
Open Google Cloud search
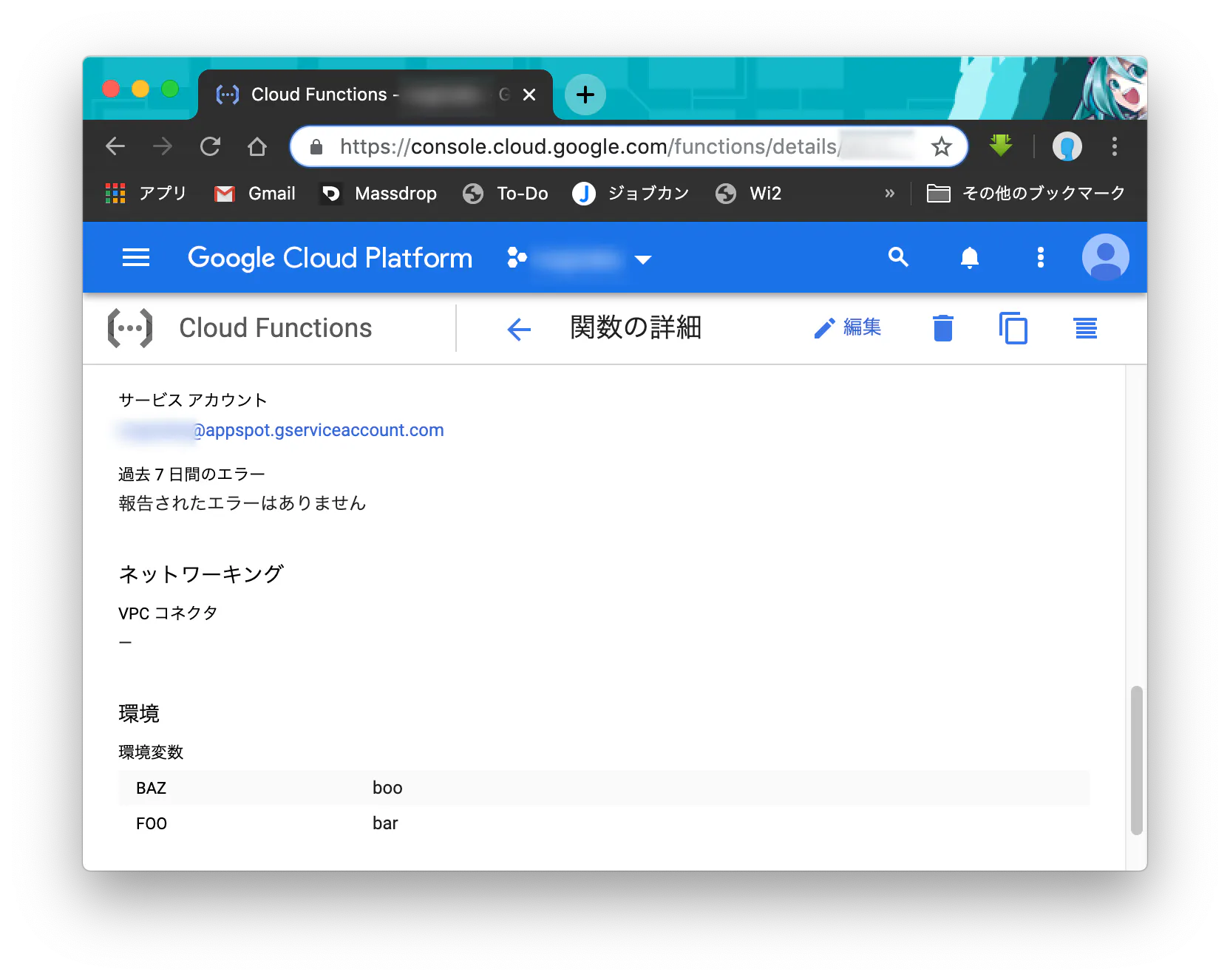coord(897,257)
